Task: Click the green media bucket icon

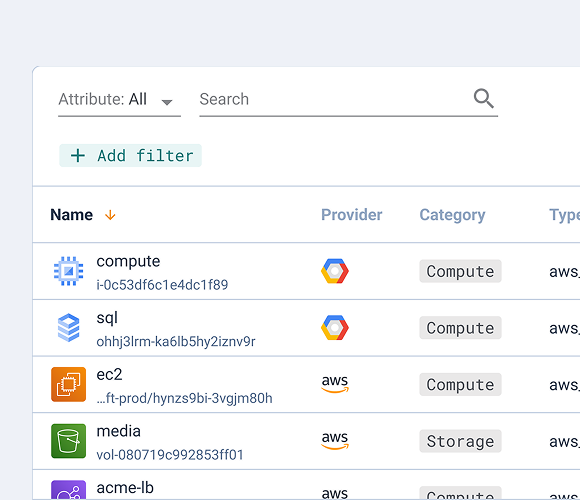Action: [x=68, y=441]
